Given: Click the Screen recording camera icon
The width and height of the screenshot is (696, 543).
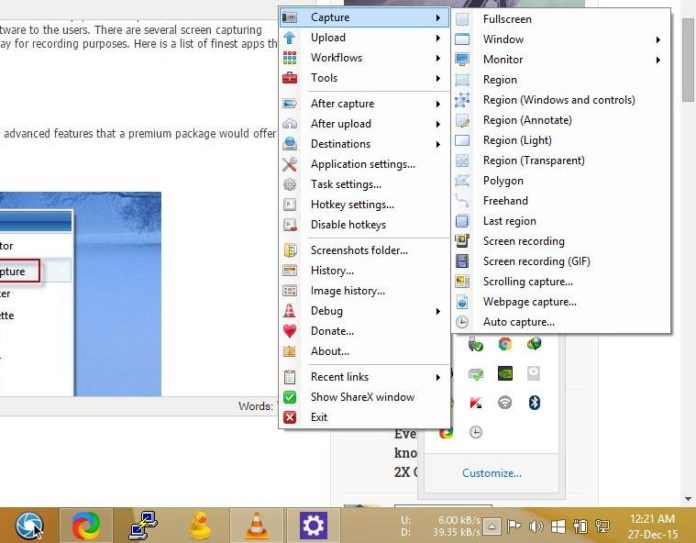Looking at the screenshot, I should pyautogui.click(x=462, y=241).
